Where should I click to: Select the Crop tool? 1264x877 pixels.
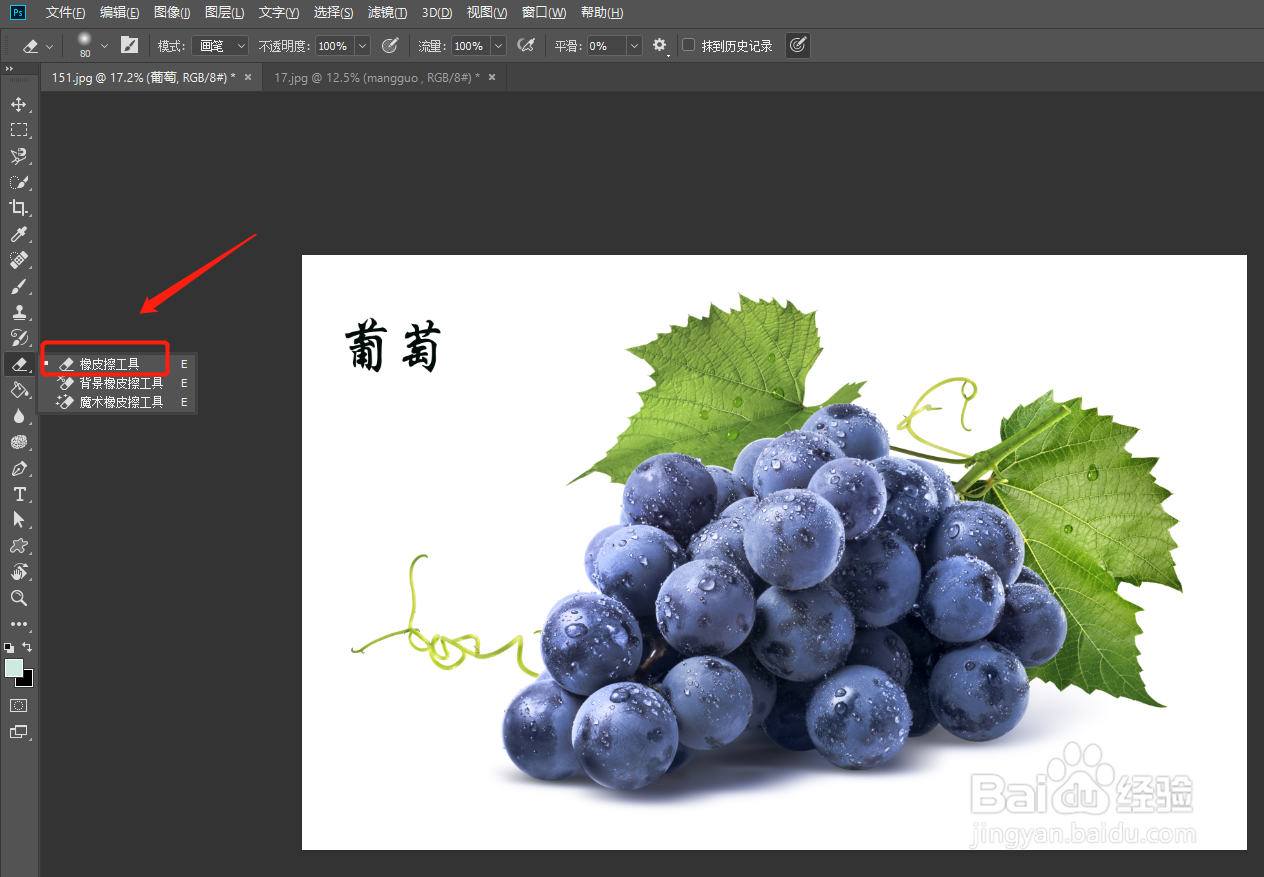[x=18, y=208]
